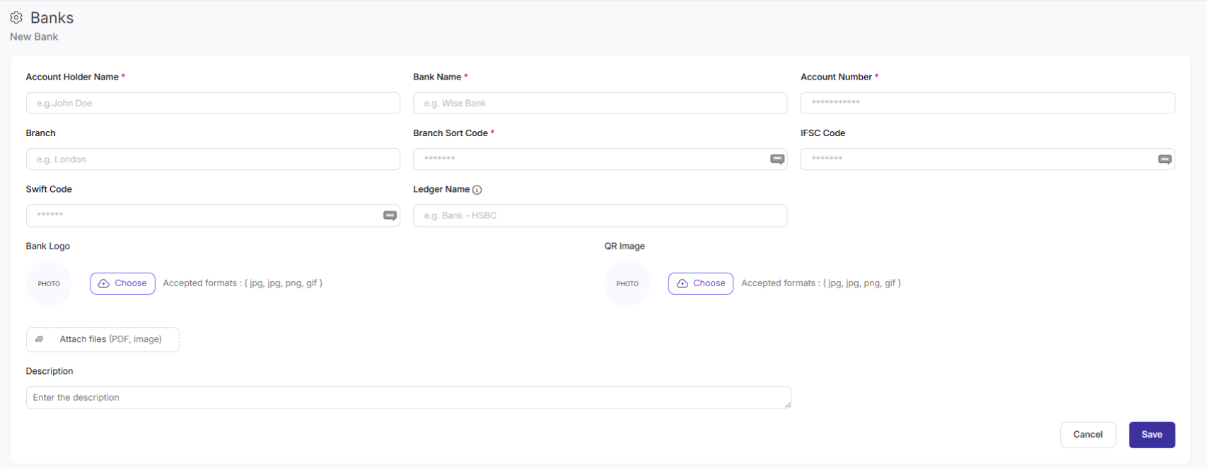Grab the Description textarea resize handle
The width and height of the screenshot is (1207, 469).
click(787, 405)
